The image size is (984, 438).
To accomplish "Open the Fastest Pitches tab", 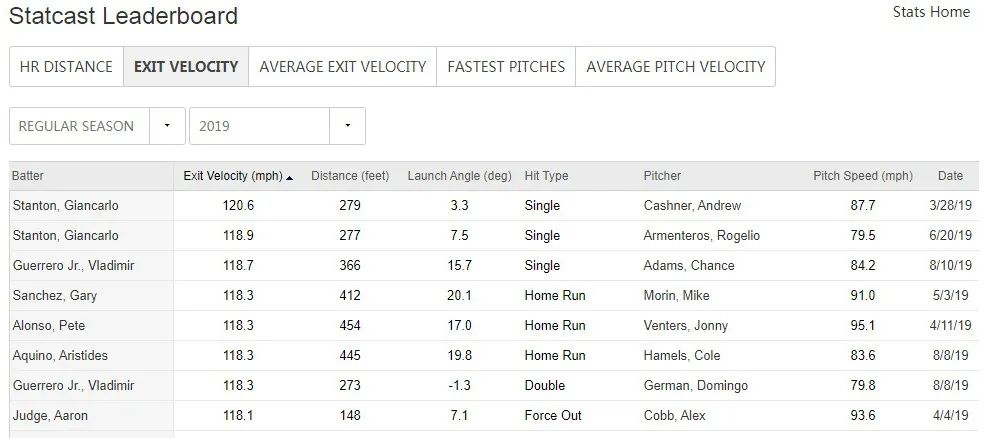I will [506, 67].
